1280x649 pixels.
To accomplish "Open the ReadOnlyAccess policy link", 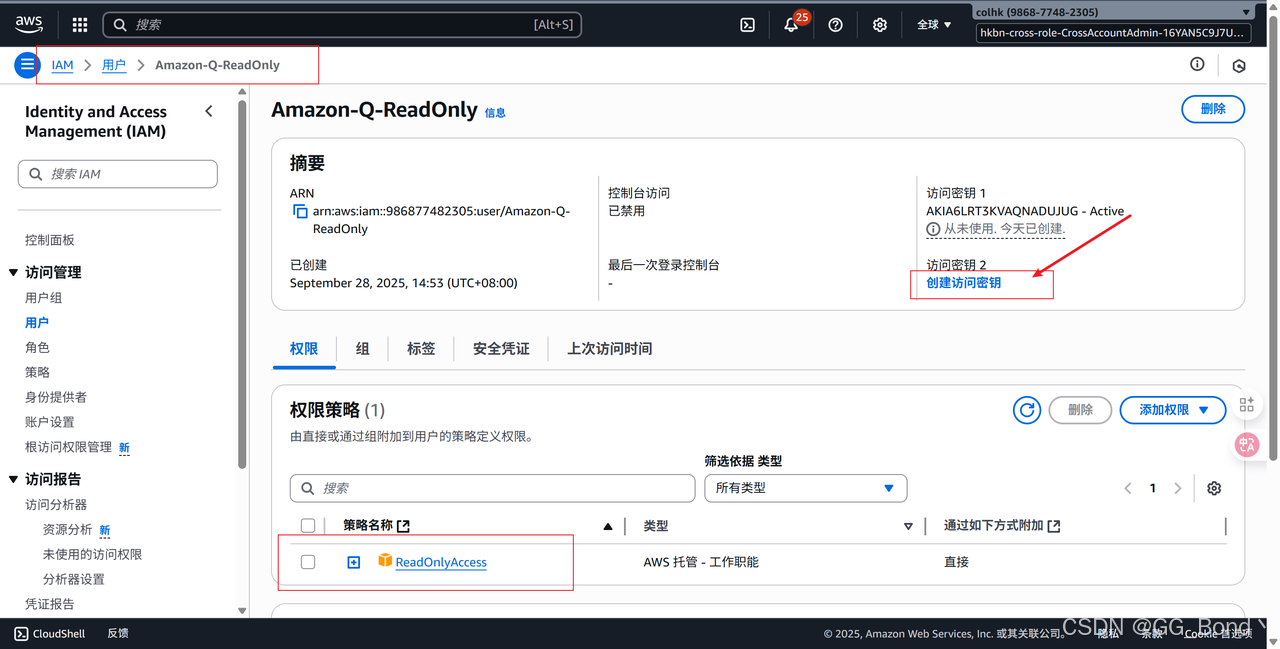I will (x=441, y=562).
